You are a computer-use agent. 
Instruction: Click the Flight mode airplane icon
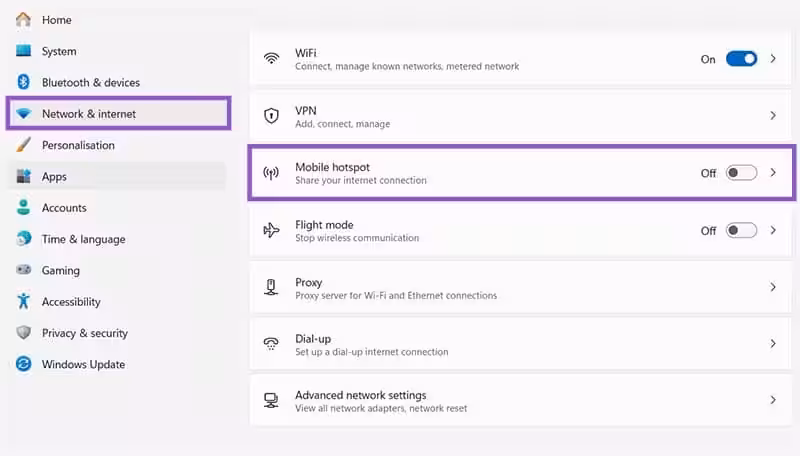[271, 230]
